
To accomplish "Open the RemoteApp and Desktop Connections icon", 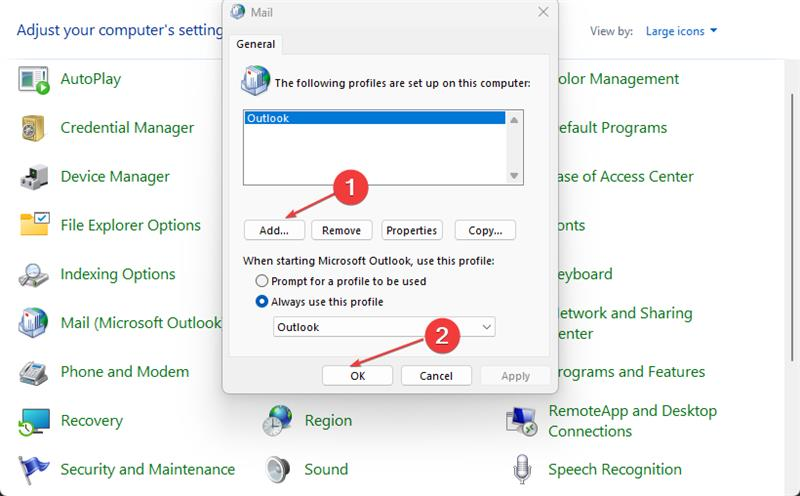I will (x=521, y=421).
